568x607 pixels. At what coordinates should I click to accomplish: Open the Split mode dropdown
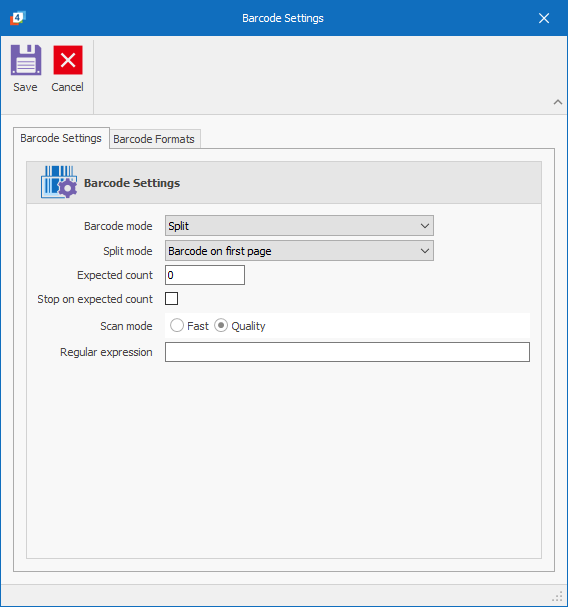click(x=299, y=251)
